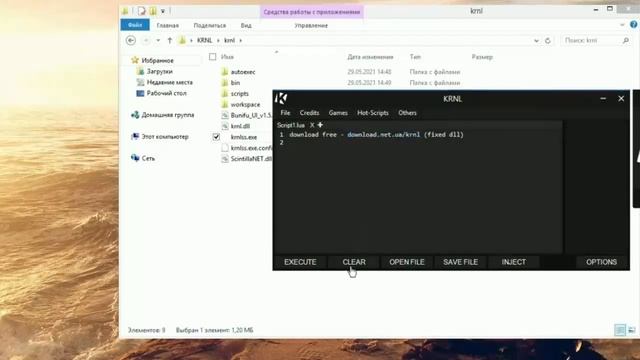Open Недавние места in navigation pane
The image size is (640, 360).
click(169, 82)
